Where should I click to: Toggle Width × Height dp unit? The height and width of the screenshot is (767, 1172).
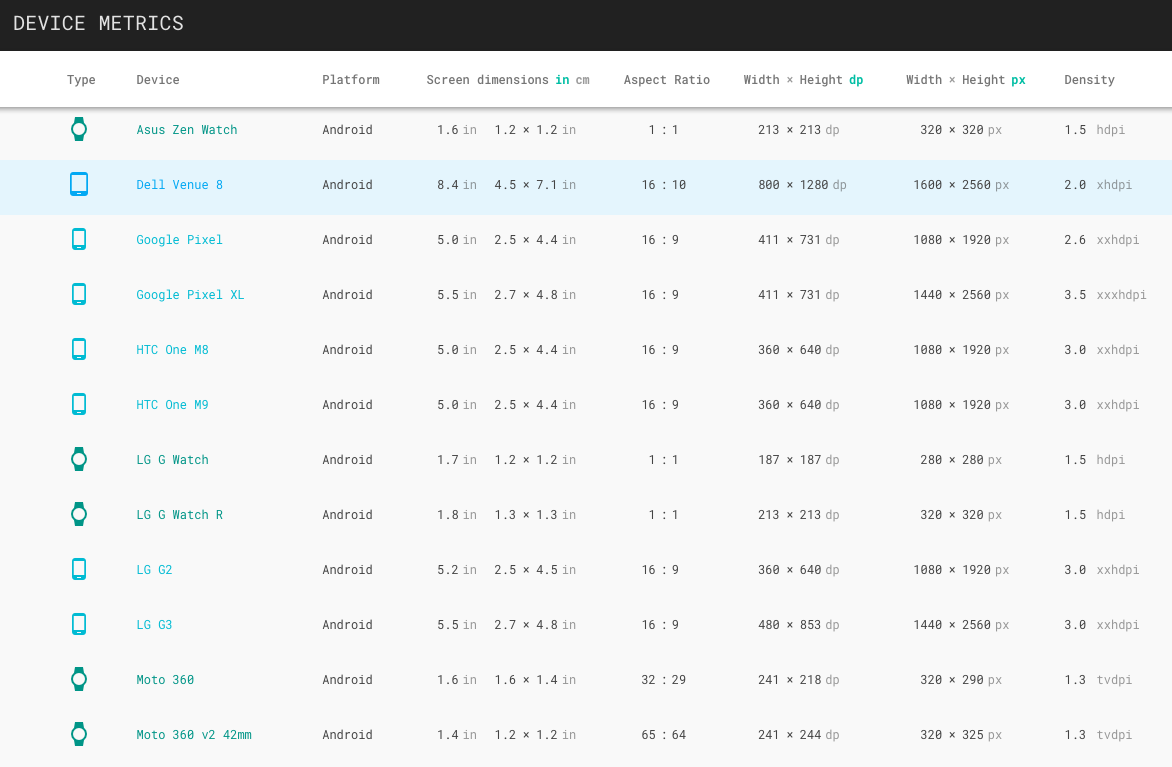(856, 80)
